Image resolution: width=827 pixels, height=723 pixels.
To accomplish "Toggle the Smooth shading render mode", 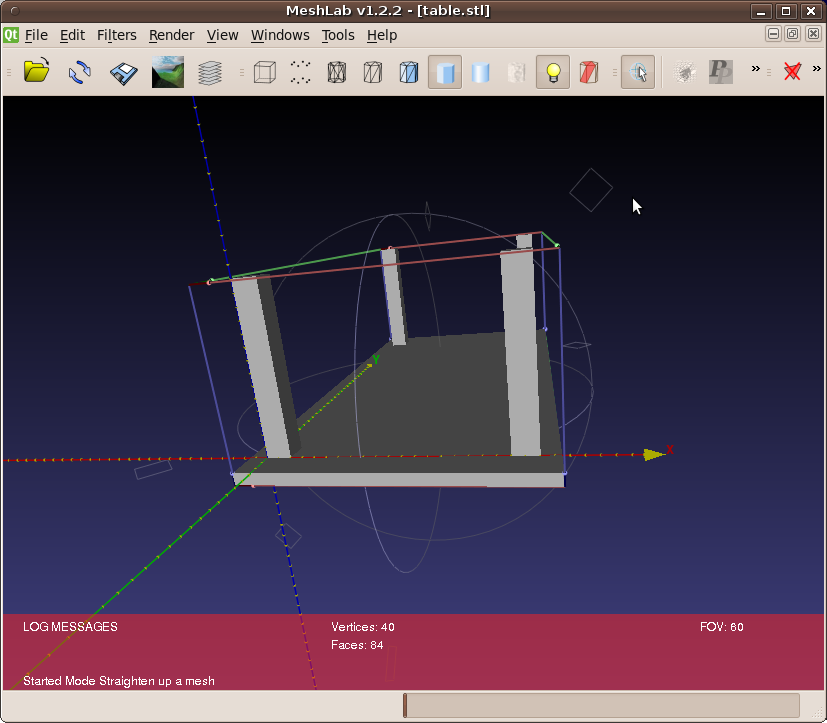I will [481, 72].
